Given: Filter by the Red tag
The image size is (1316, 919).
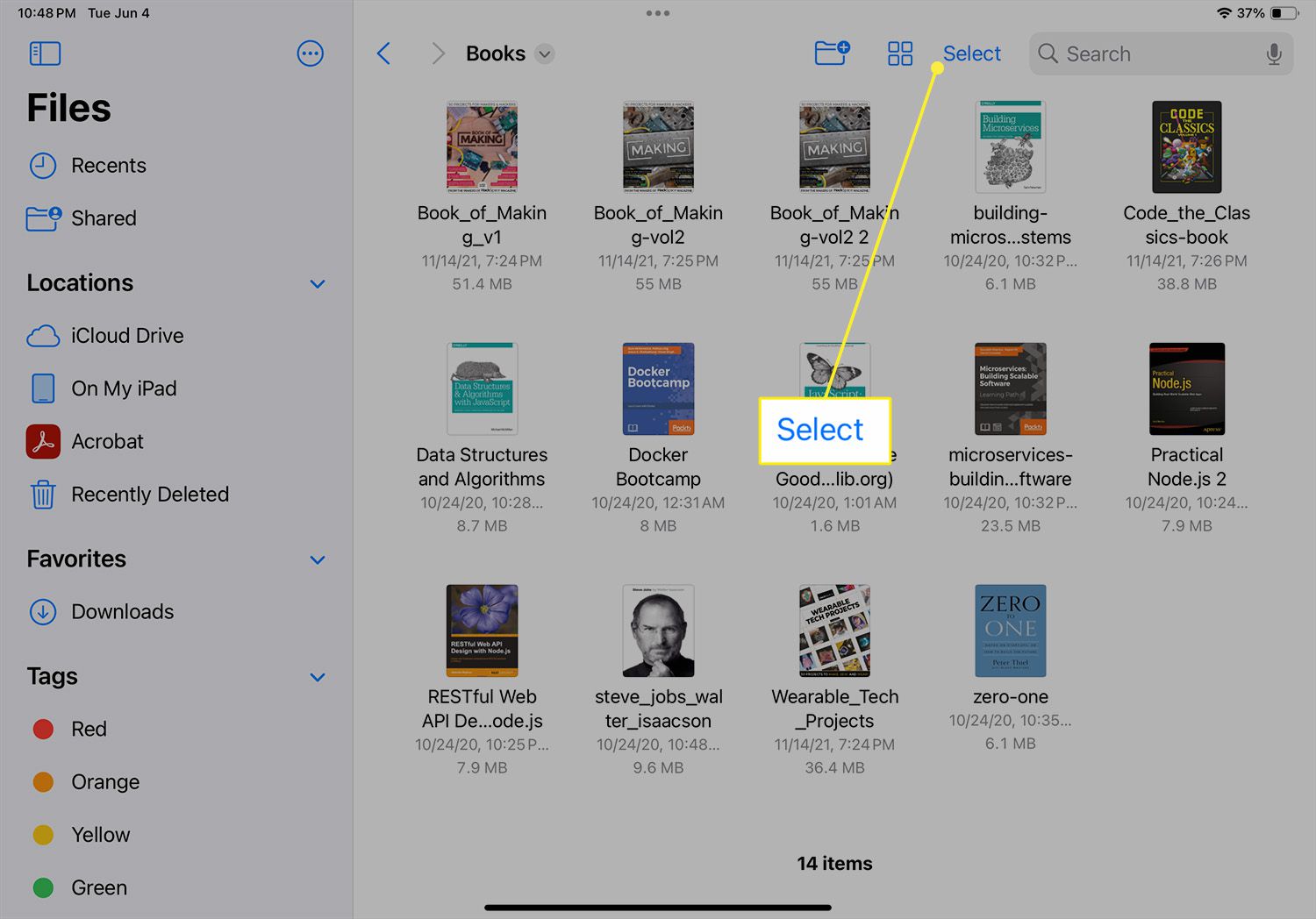Looking at the screenshot, I should 88,730.
